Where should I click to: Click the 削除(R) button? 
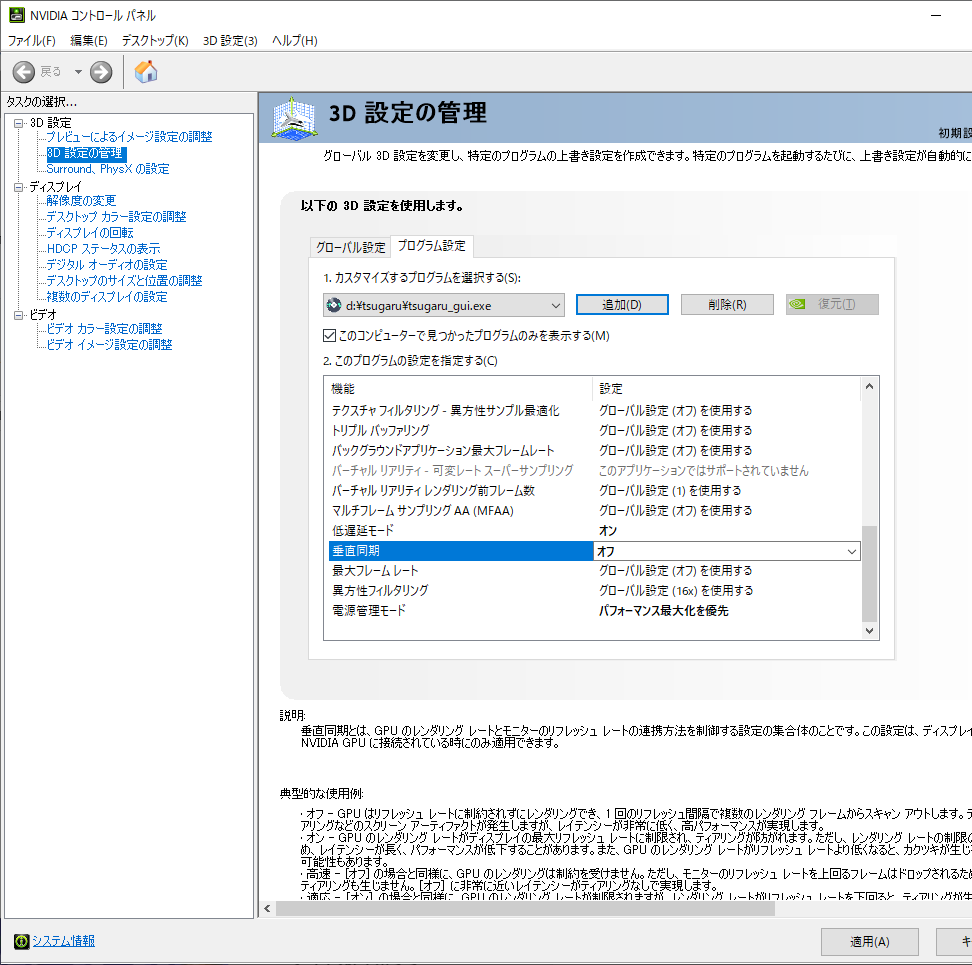pos(727,305)
